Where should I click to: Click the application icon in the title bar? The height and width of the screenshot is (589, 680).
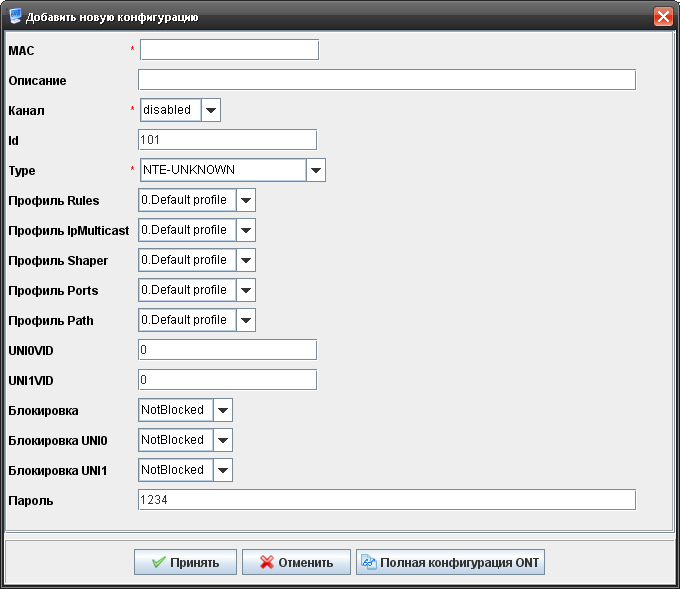[x=15, y=16]
